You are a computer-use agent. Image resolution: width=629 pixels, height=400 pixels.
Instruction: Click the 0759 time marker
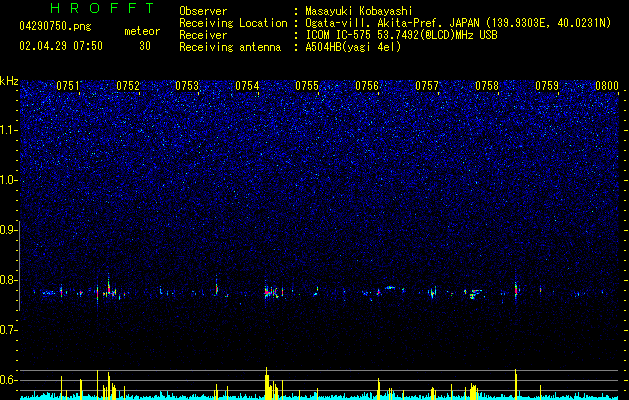pos(547,86)
